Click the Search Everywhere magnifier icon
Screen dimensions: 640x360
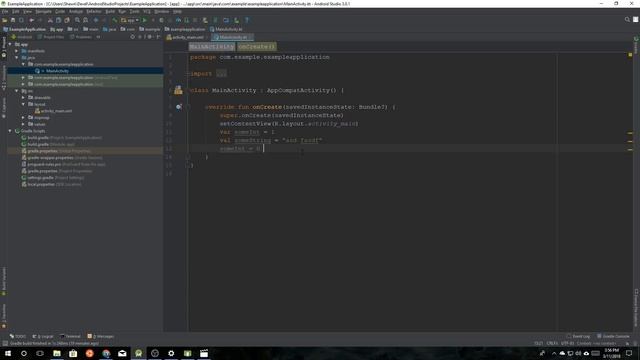pyautogui.click(x=627, y=20)
